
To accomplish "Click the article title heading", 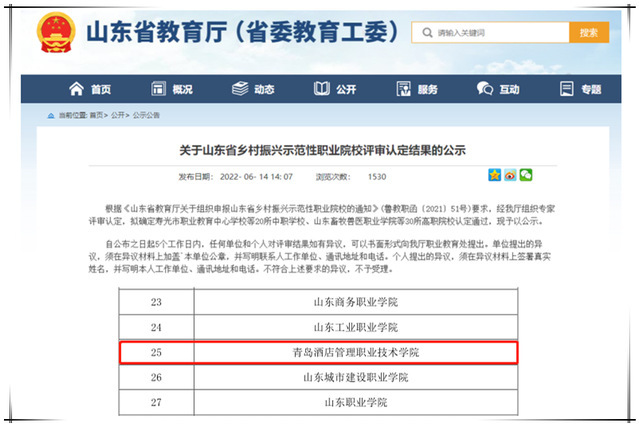I will [319, 149].
